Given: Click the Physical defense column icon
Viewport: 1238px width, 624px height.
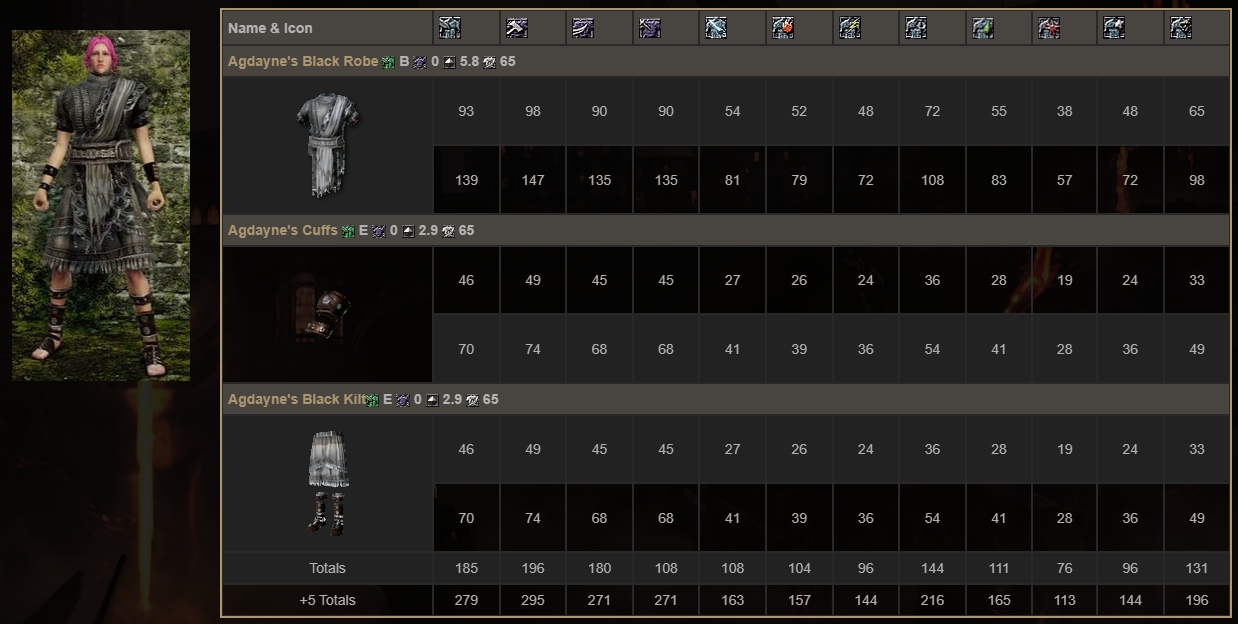Looking at the screenshot, I should (450, 28).
